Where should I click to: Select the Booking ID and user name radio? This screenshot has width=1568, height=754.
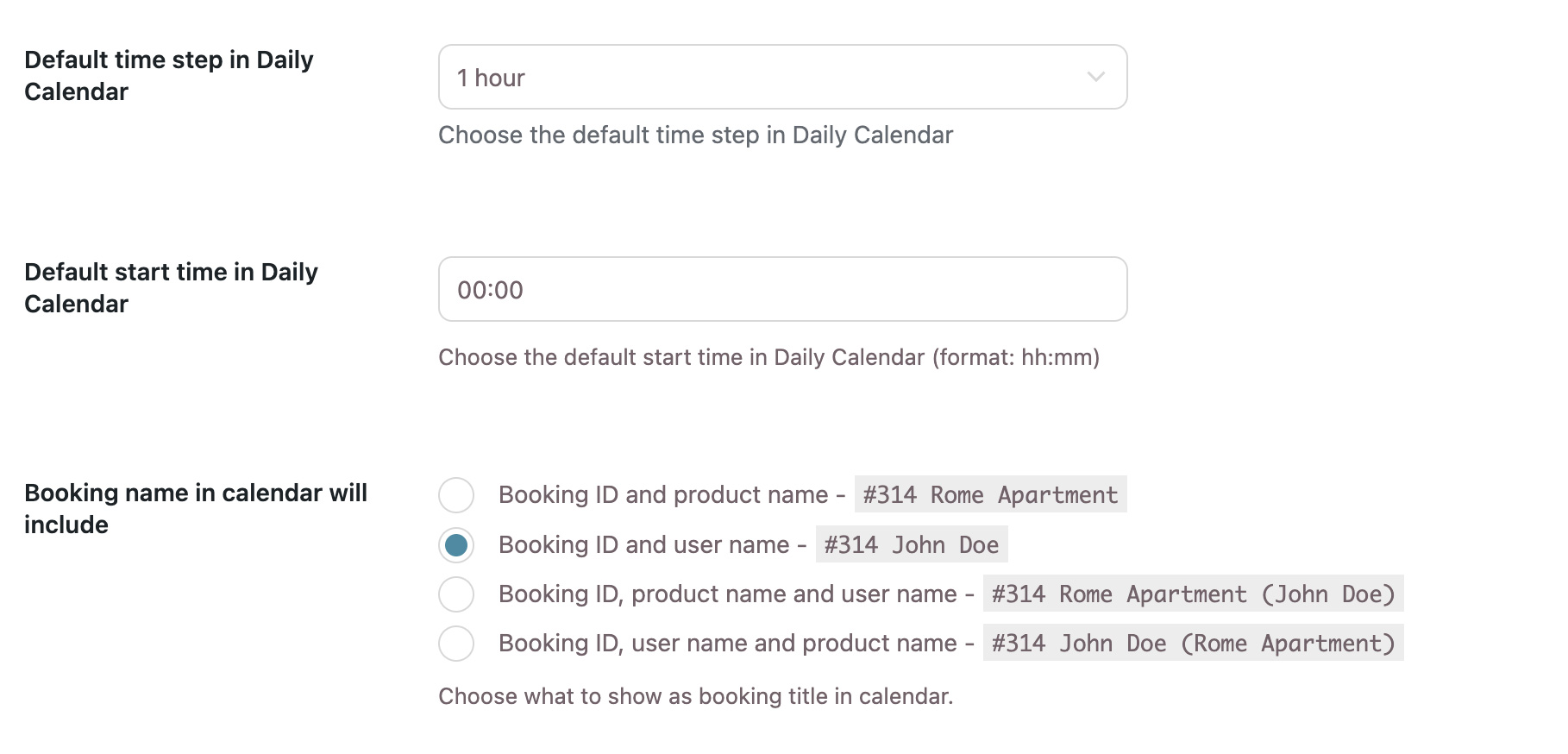click(x=456, y=545)
